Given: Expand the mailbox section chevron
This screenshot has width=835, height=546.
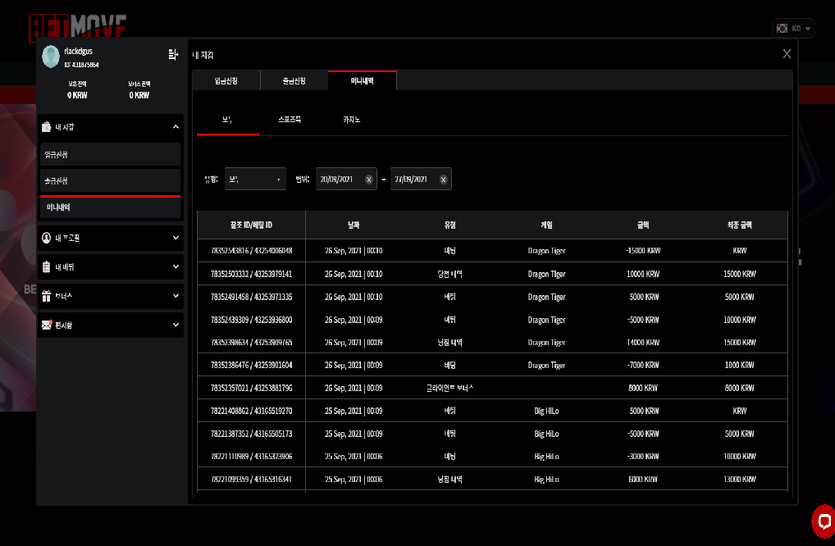Looking at the screenshot, I should (176, 324).
